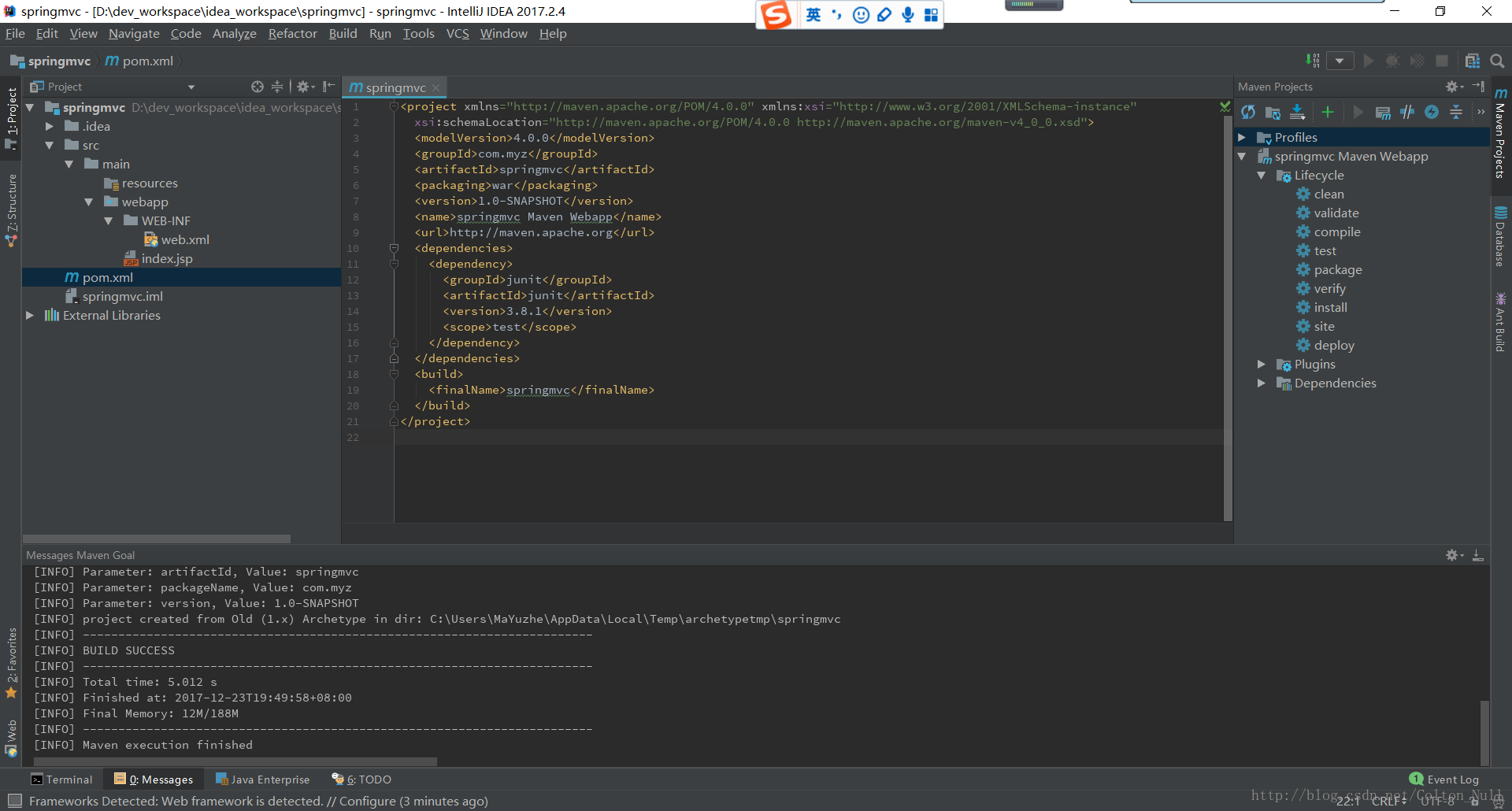1512x811 pixels.
Task: Generate sources and update folders icon
Action: [1273, 113]
